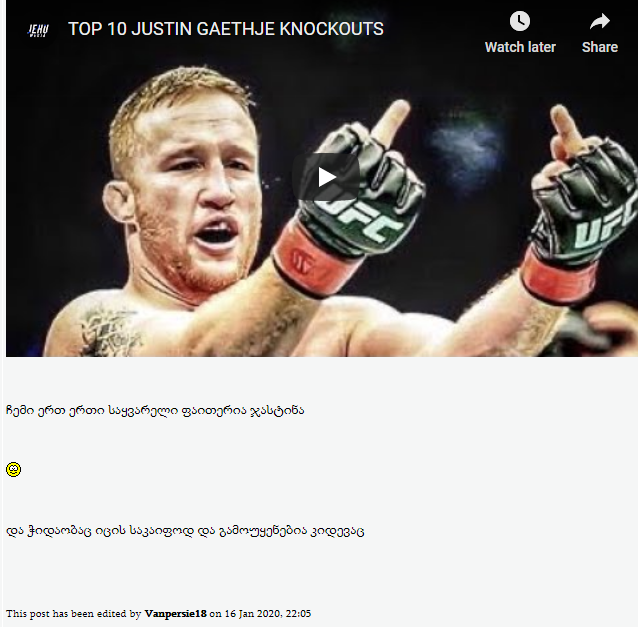
Task: Click the Watch later text label
Action: coord(520,47)
